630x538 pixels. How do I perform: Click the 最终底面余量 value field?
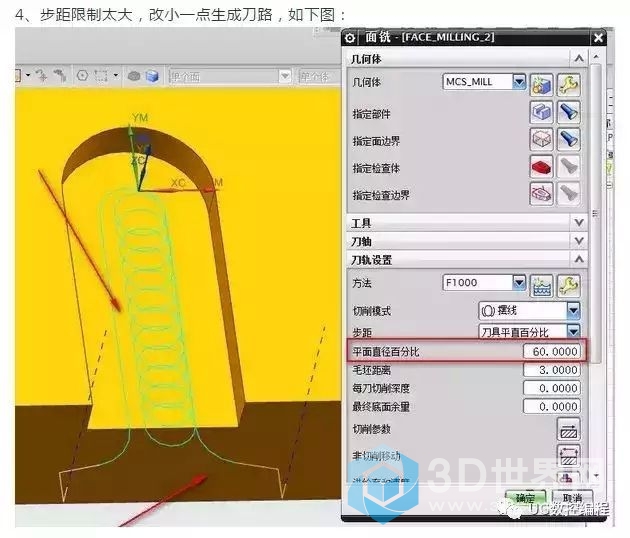(552, 407)
